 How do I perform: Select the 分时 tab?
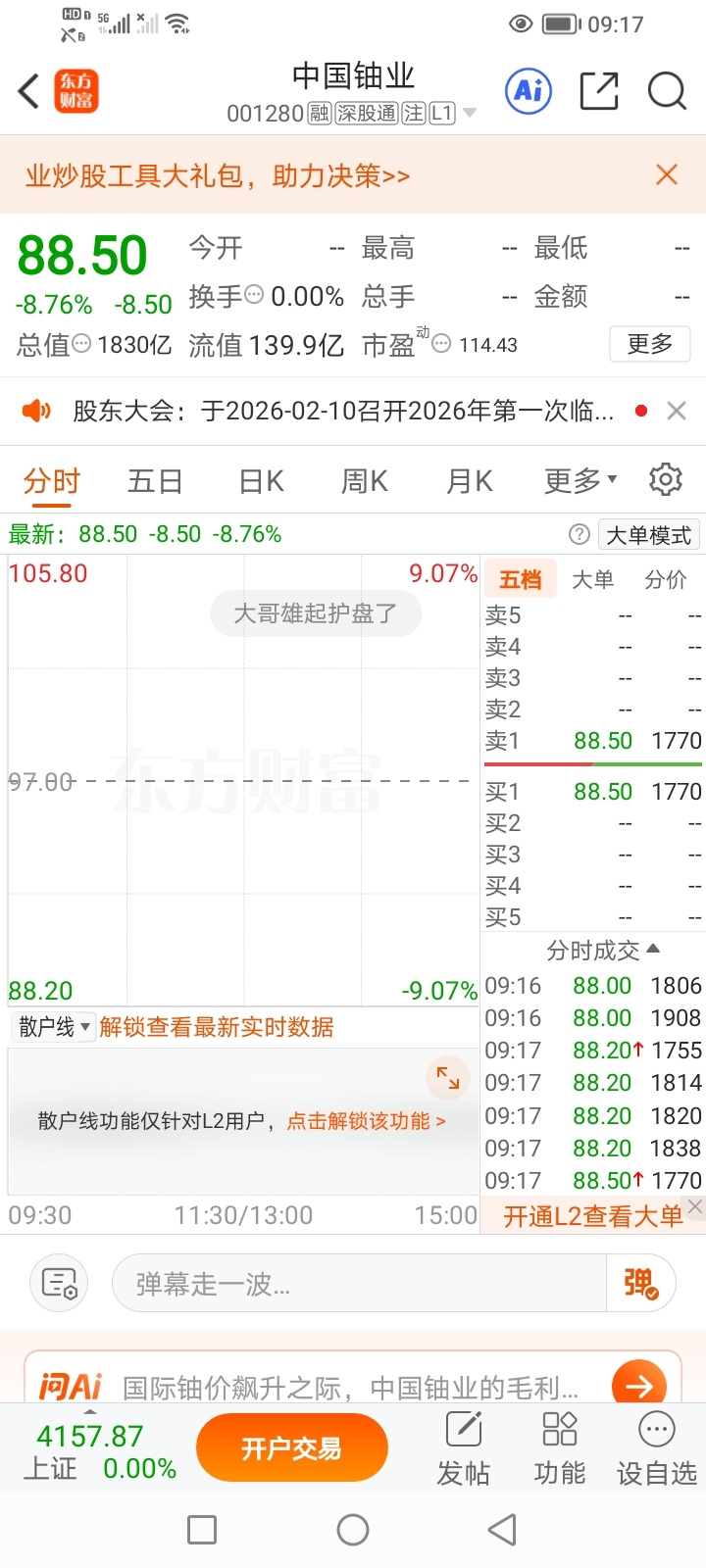click(52, 481)
